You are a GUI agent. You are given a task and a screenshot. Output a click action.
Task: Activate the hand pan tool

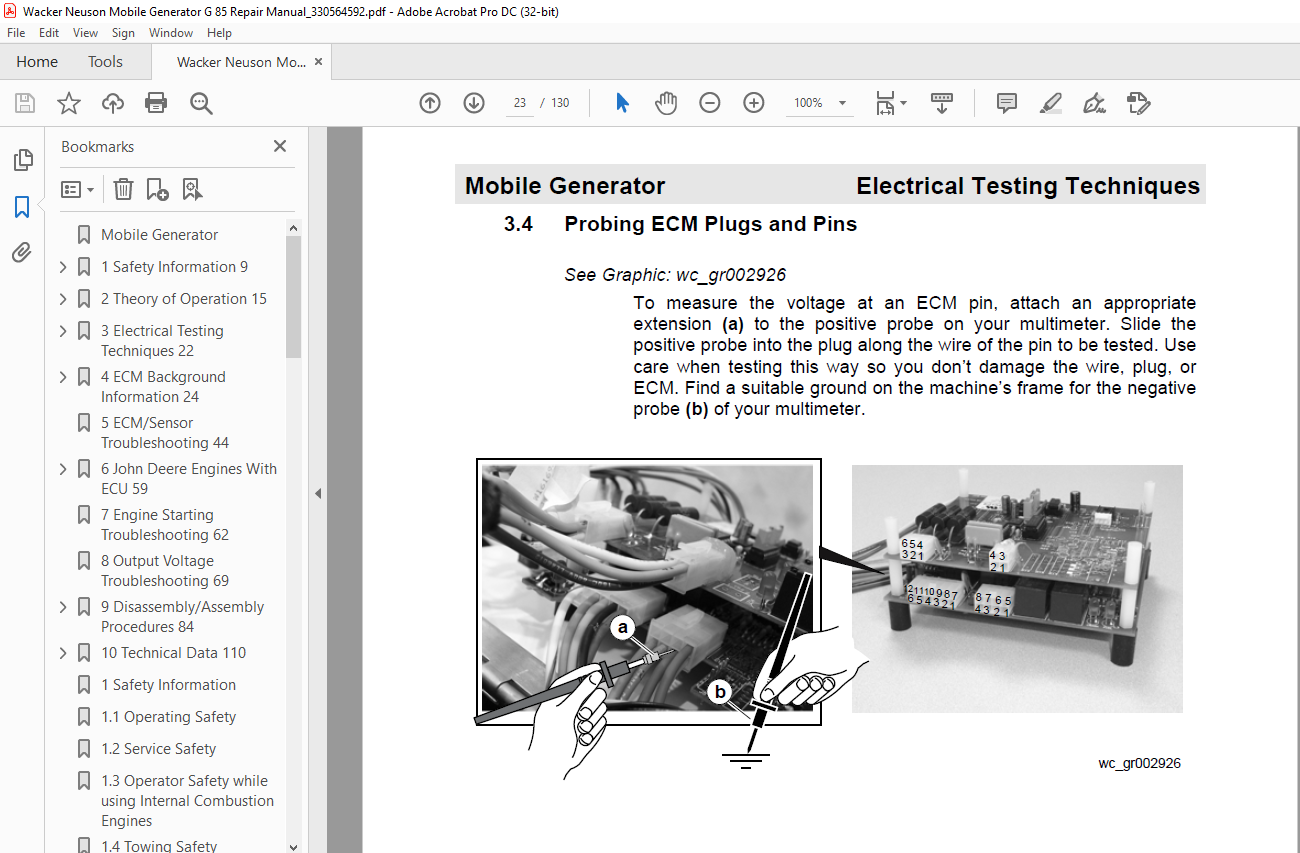666,103
